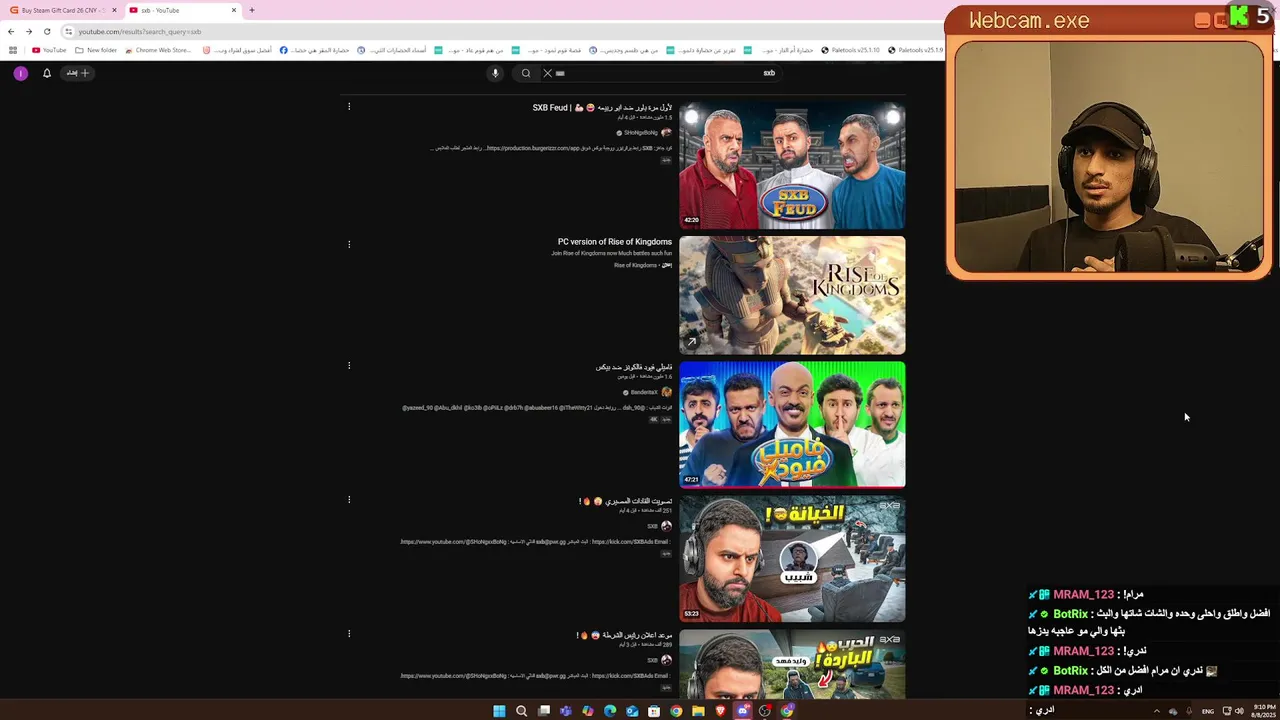
Task: Open Brave browser from taskbar
Action: 720,711
